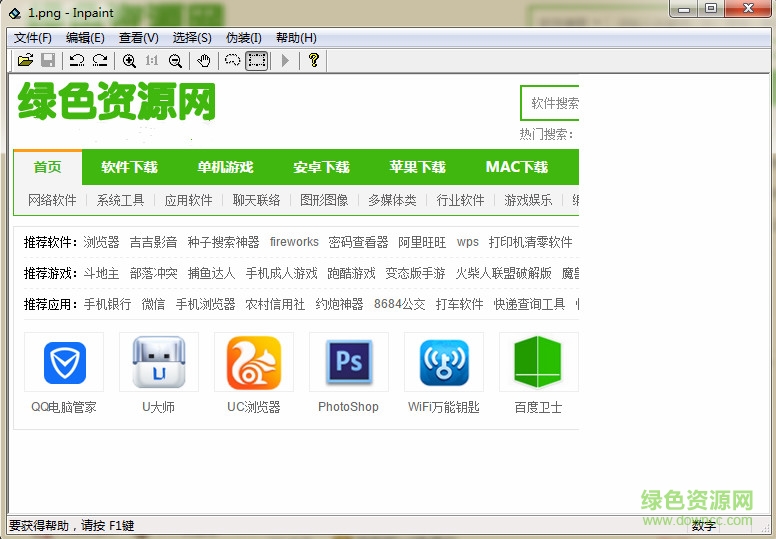The width and height of the screenshot is (776, 539).
Task: Zoom out with the magnifier minus icon
Action: click(175, 60)
